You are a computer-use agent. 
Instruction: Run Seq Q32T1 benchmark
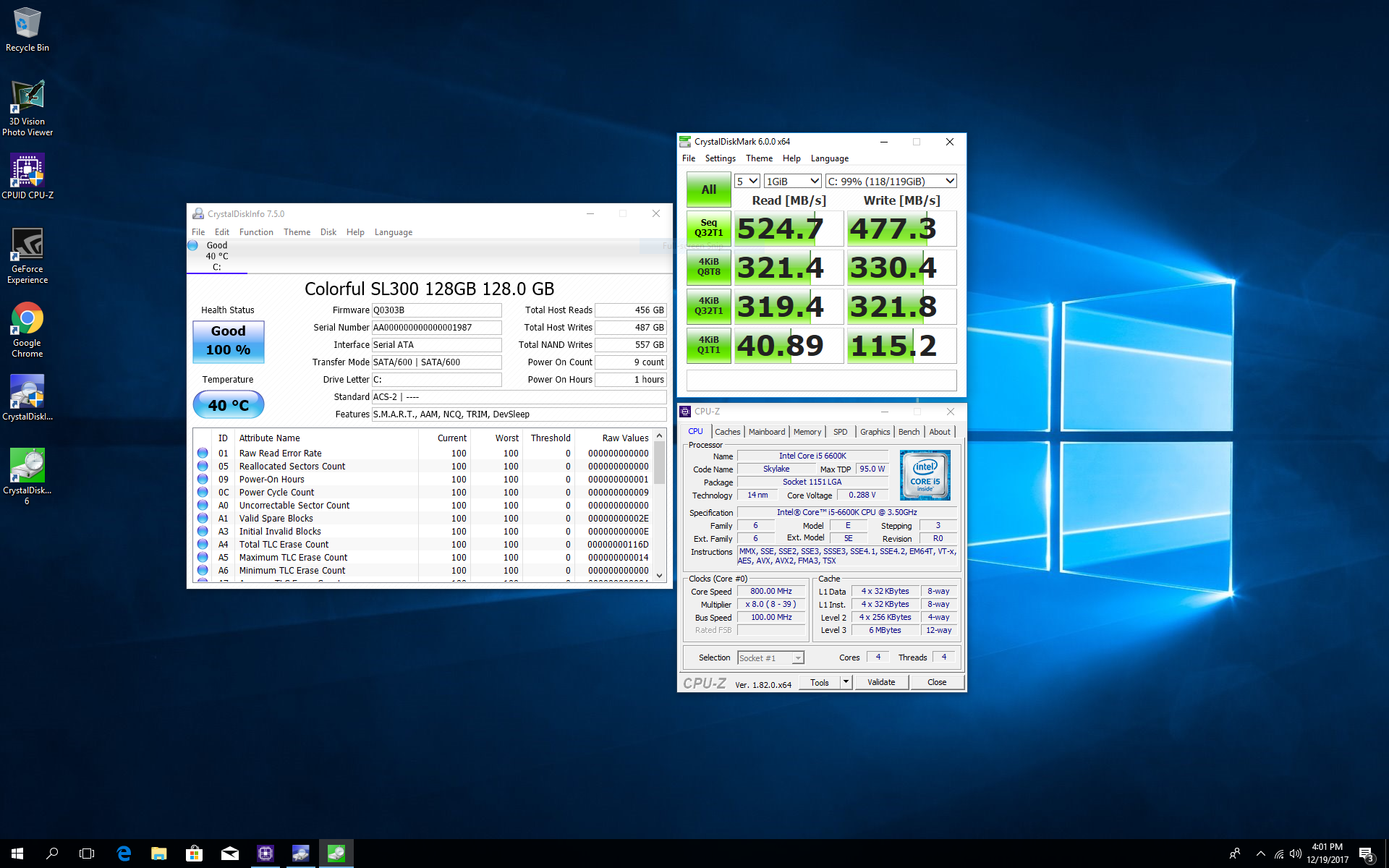pos(708,228)
